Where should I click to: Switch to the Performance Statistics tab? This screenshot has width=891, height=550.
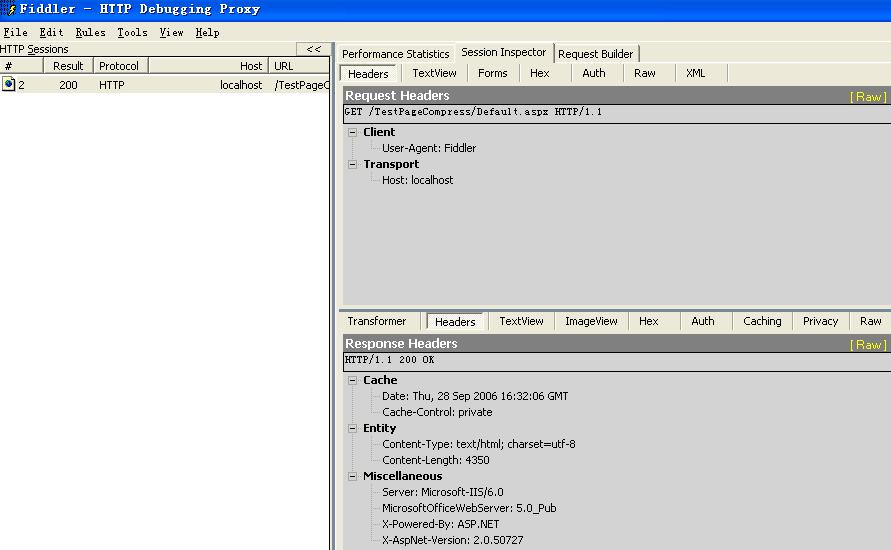(x=395, y=54)
